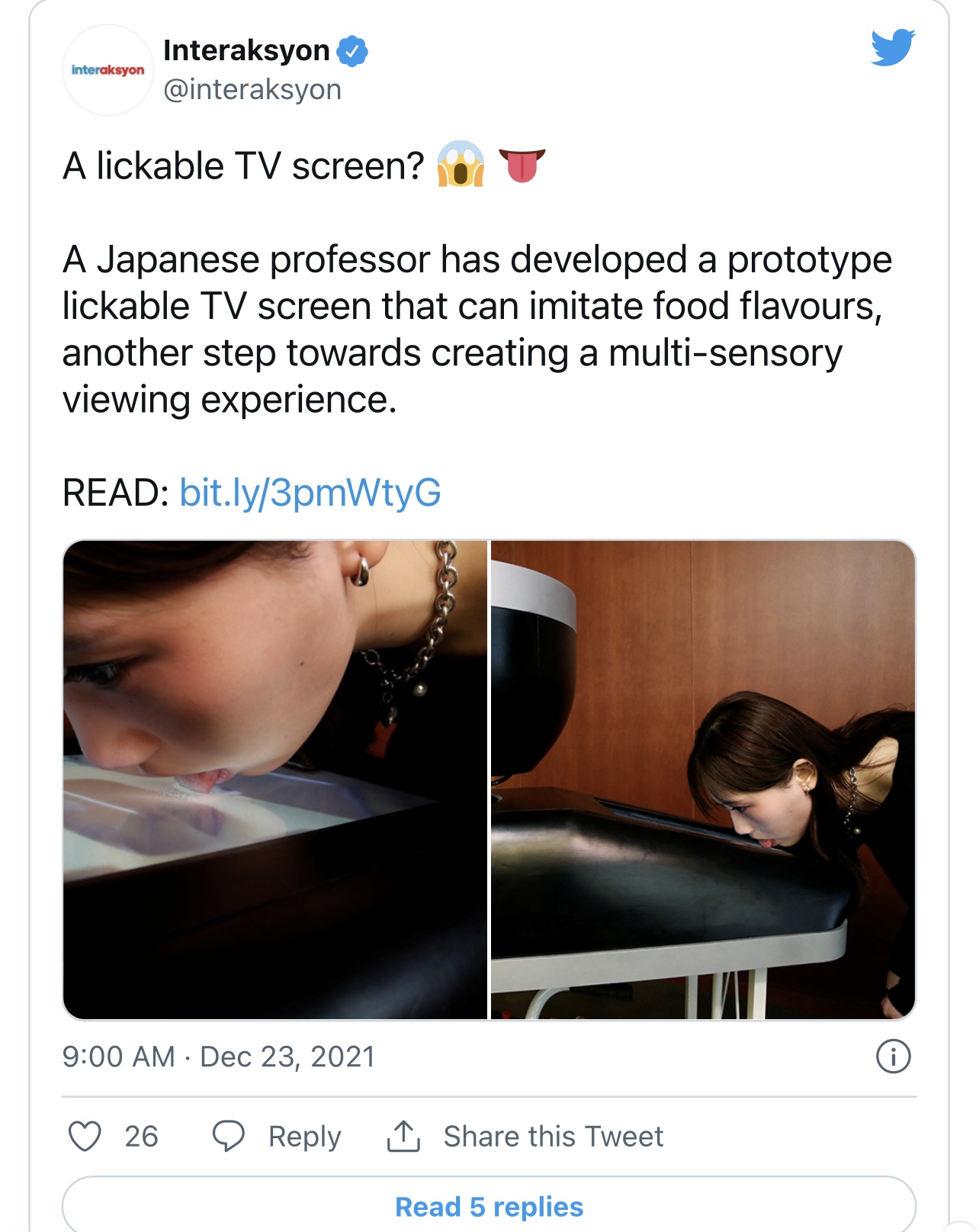
Task: Click the Twitter bird logo
Action: coord(893,47)
